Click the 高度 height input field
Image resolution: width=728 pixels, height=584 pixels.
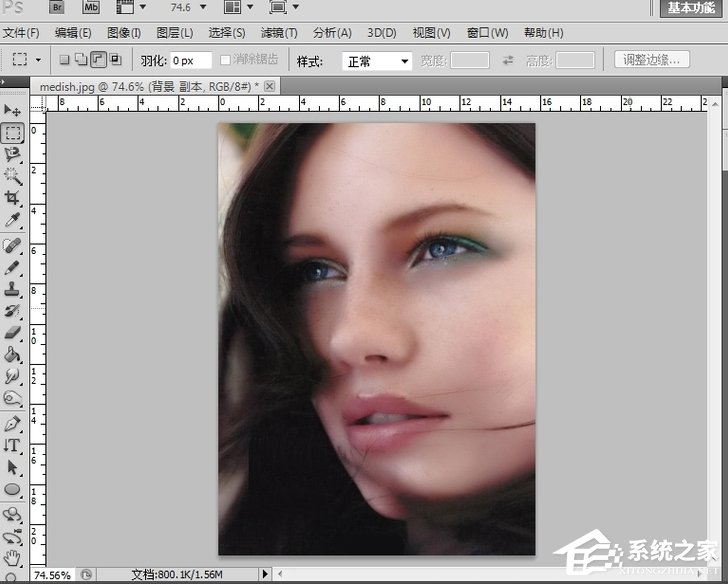click(x=575, y=60)
